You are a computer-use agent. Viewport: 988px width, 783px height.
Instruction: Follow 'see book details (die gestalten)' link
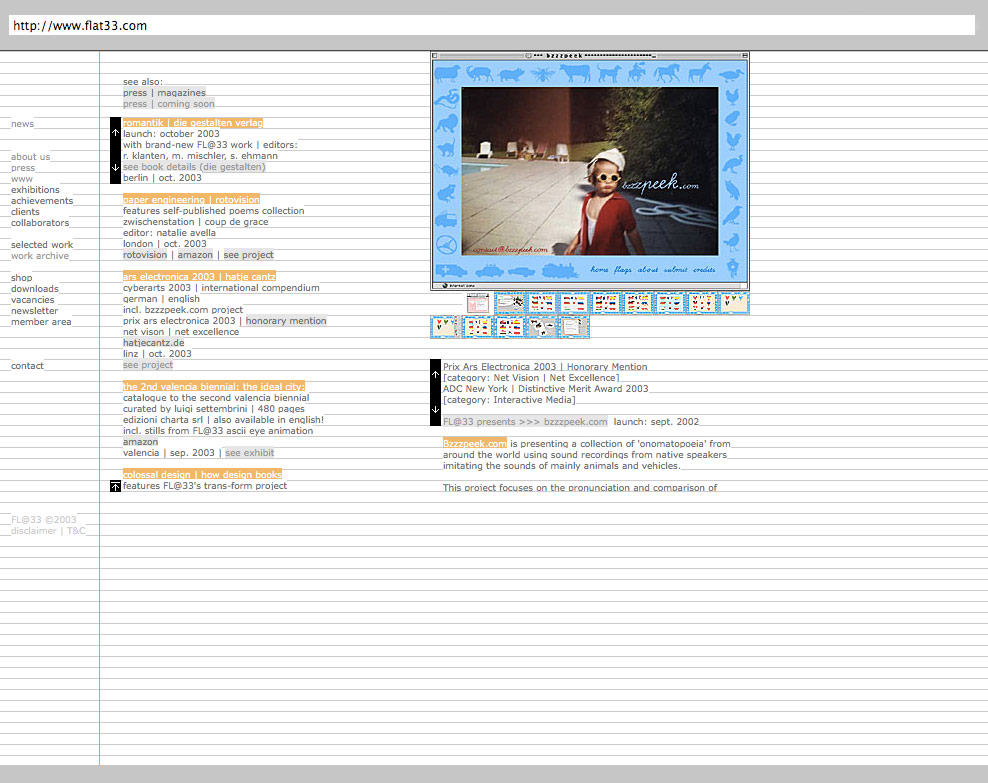tap(194, 167)
